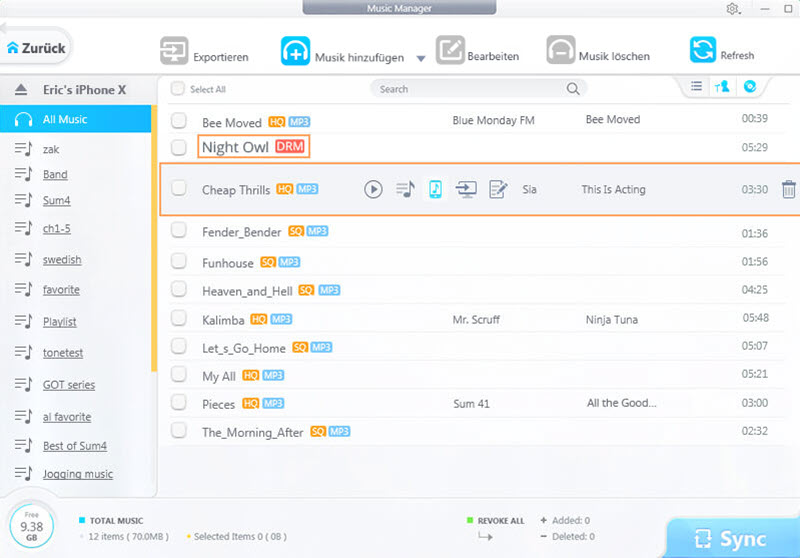This screenshot has width=800, height=558.
Task: Play the Cheap Thrills track
Action: [373, 189]
